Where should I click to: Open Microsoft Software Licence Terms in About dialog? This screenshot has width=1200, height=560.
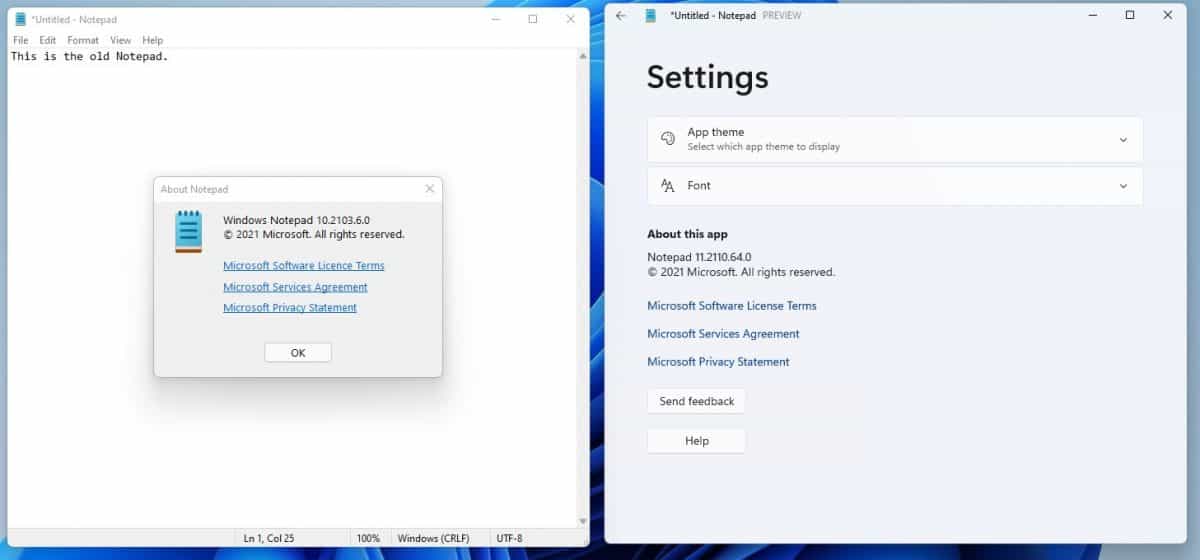tap(303, 266)
